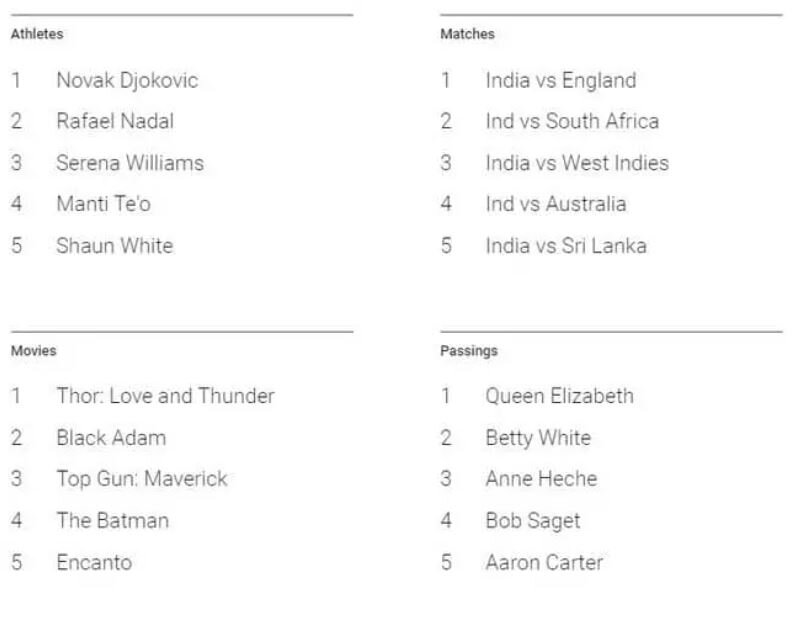
Task: Click Bob Saget entry
Action: 533,521
